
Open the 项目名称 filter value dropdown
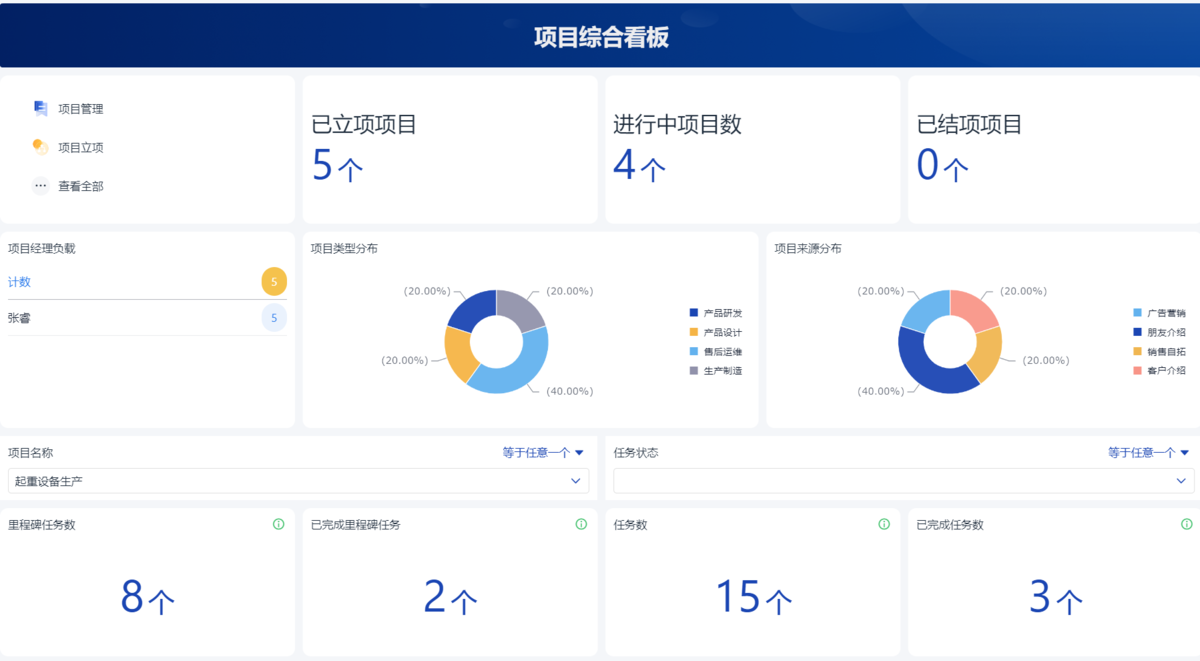point(295,480)
